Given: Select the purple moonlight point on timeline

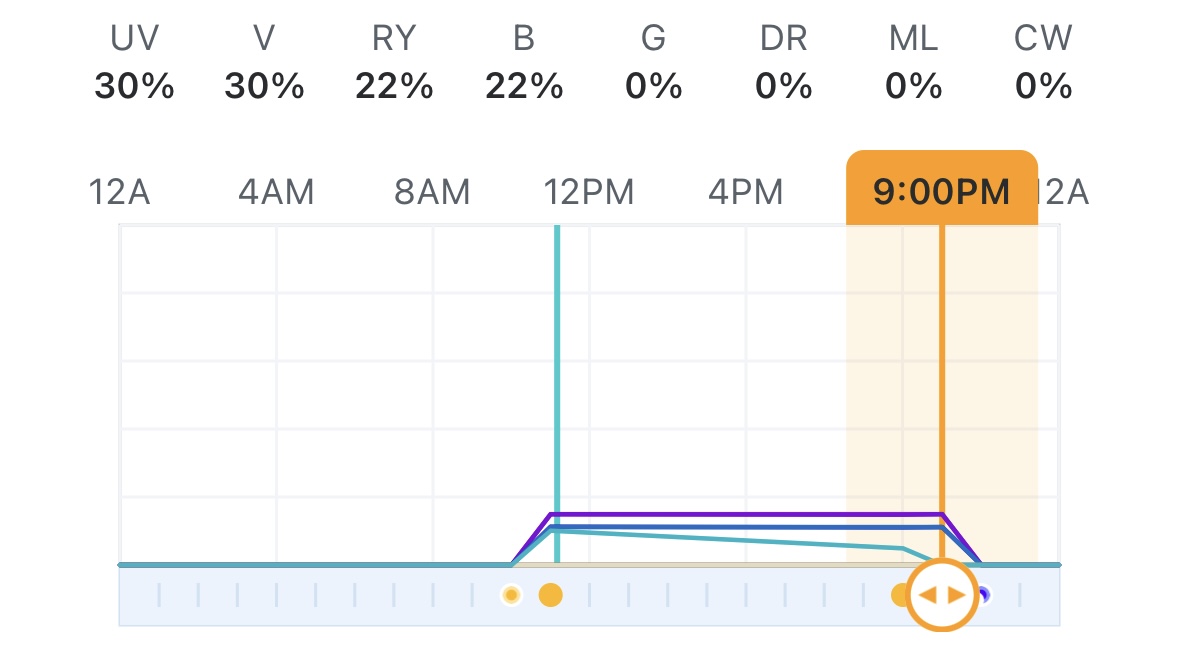Looking at the screenshot, I should (984, 596).
